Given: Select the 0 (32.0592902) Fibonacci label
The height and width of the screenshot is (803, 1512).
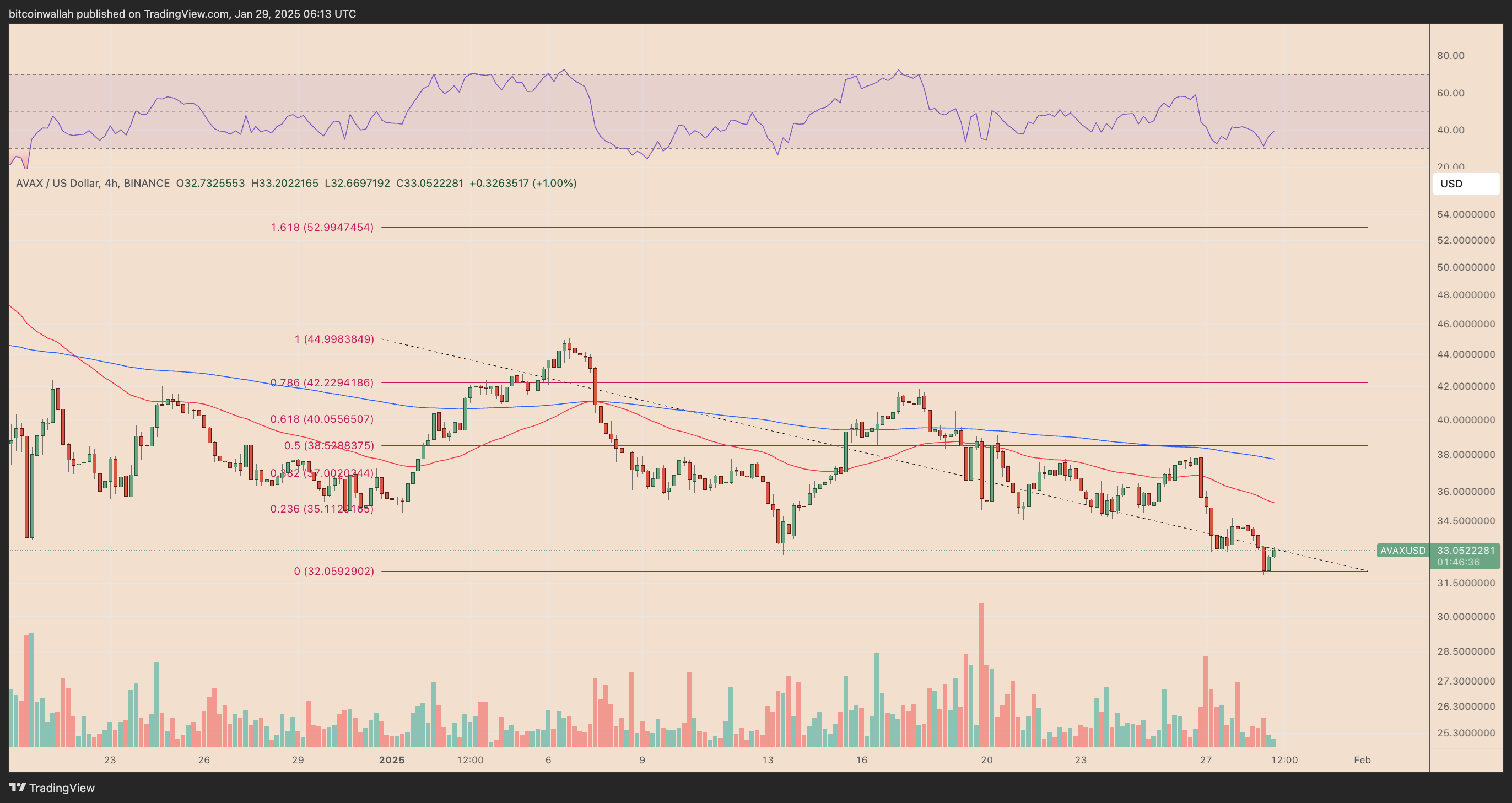Looking at the screenshot, I should pyautogui.click(x=334, y=571).
